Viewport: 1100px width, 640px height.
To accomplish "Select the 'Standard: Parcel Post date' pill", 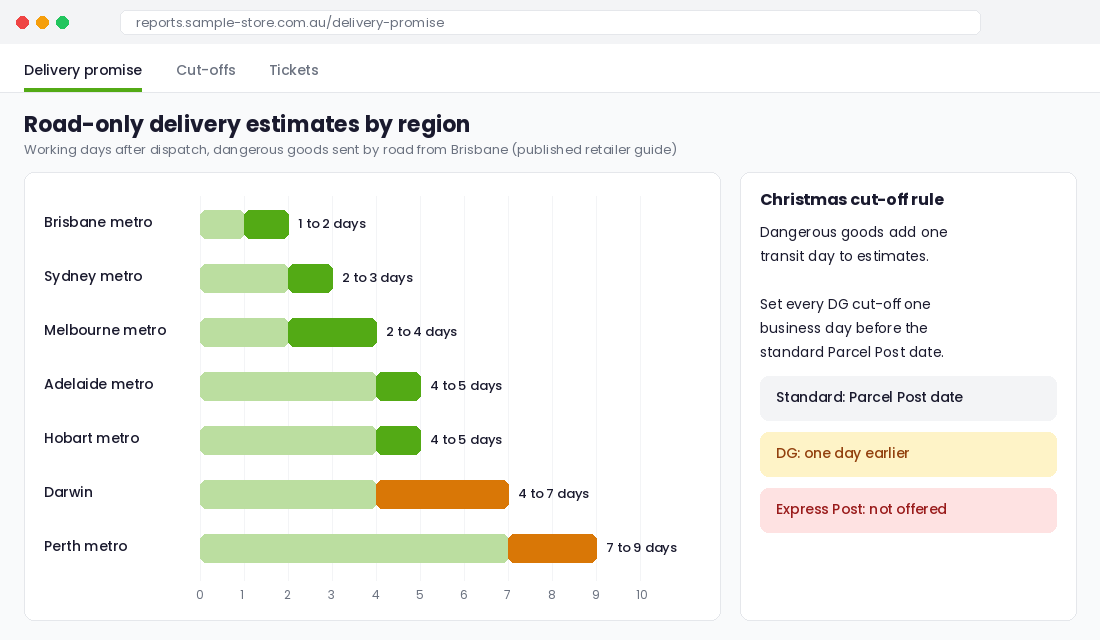I will tap(908, 398).
